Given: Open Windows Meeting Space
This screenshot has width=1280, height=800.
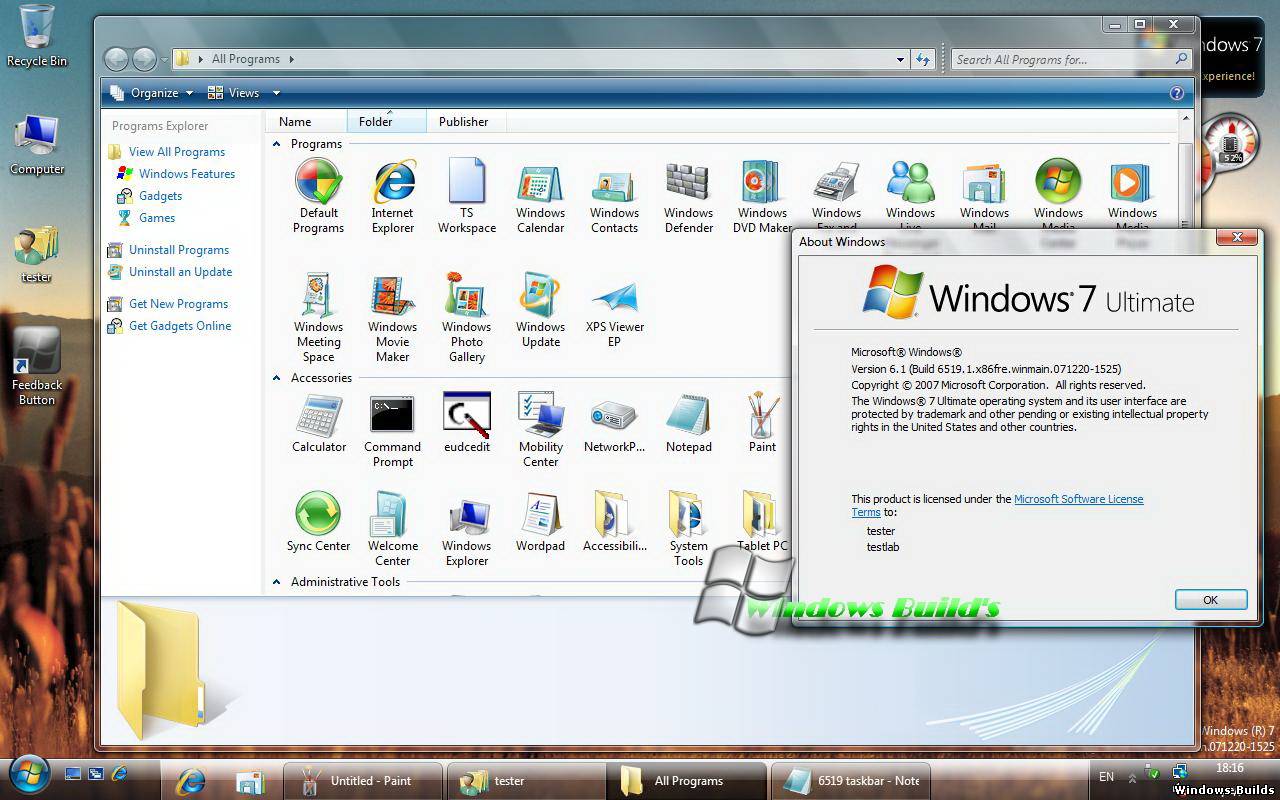Looking at the screenshot, I should (x=319, y=318).
